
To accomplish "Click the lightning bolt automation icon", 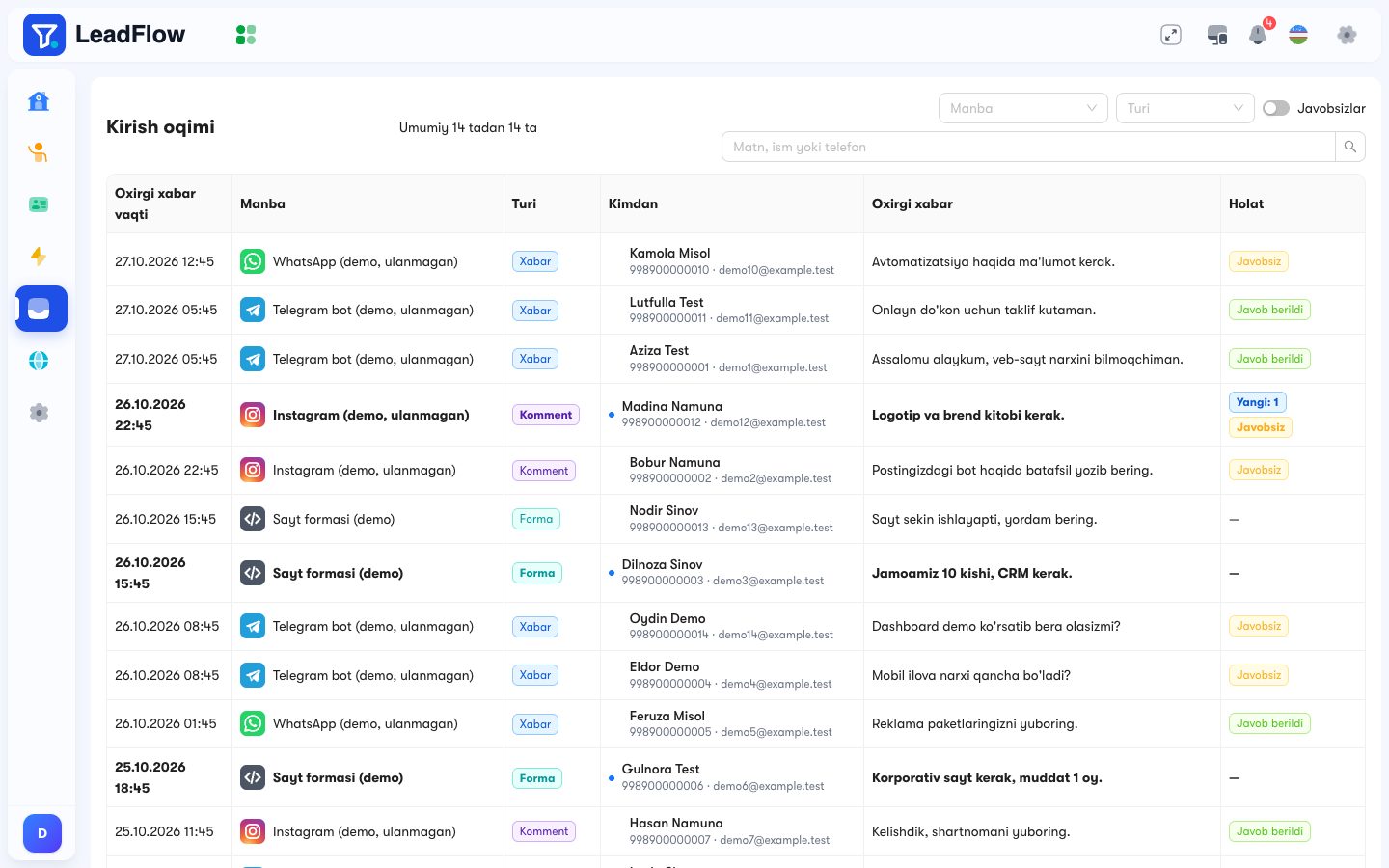I will pyautogui.click(x=39, y=257).
